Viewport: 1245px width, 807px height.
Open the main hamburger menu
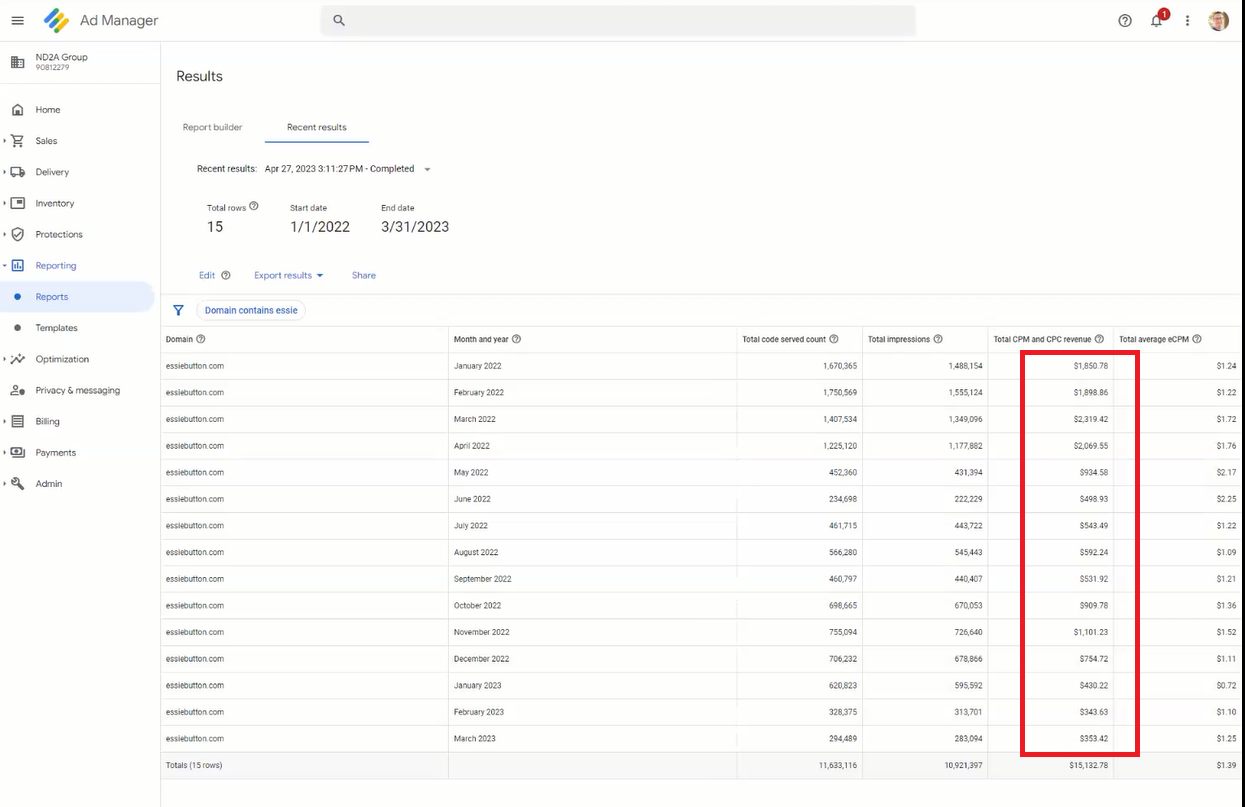[x=17, y=20]
